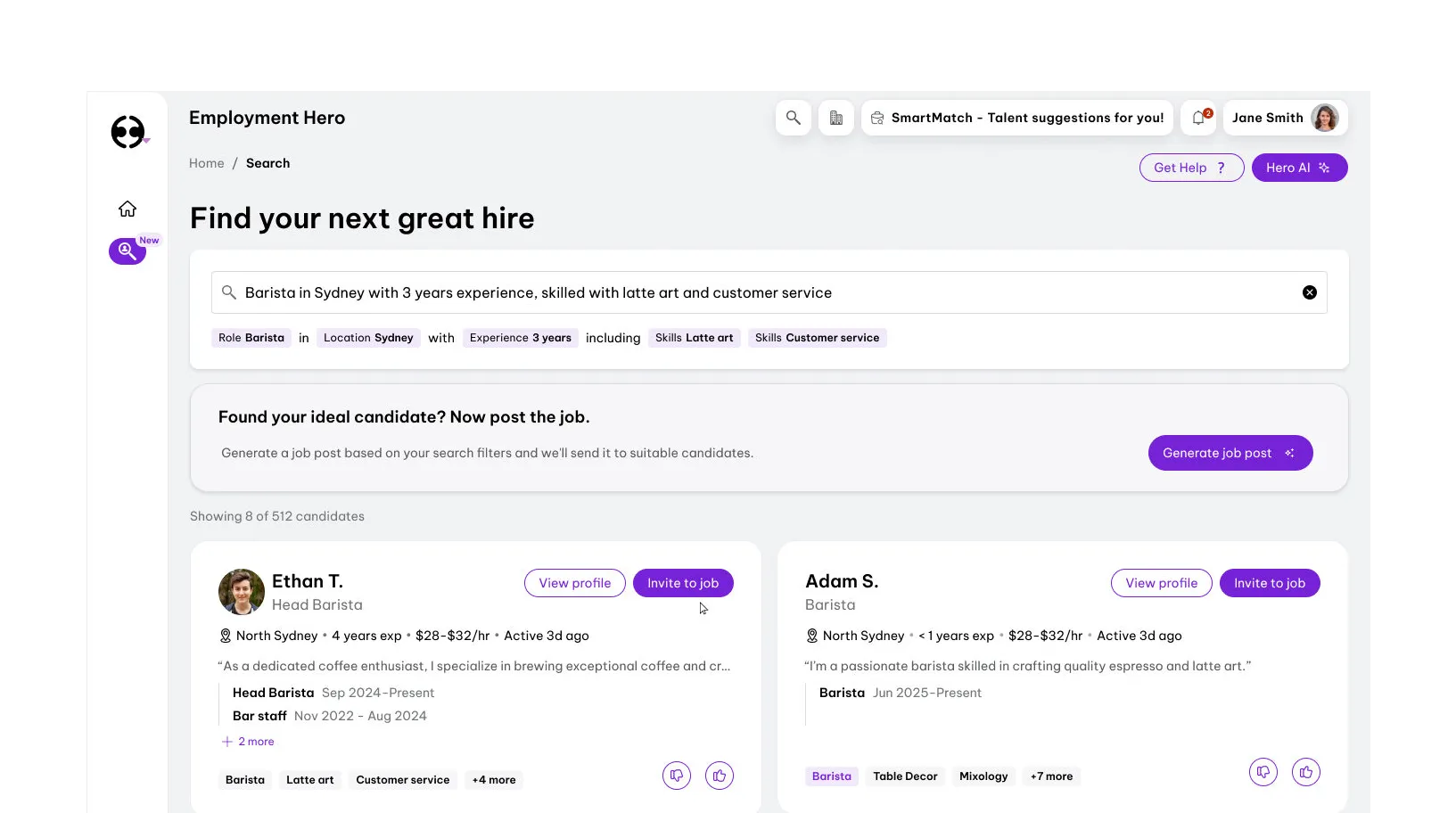1456x813 pixels.
Task: Click Ethan's North Sydney location pin icon
Action: 226,636
